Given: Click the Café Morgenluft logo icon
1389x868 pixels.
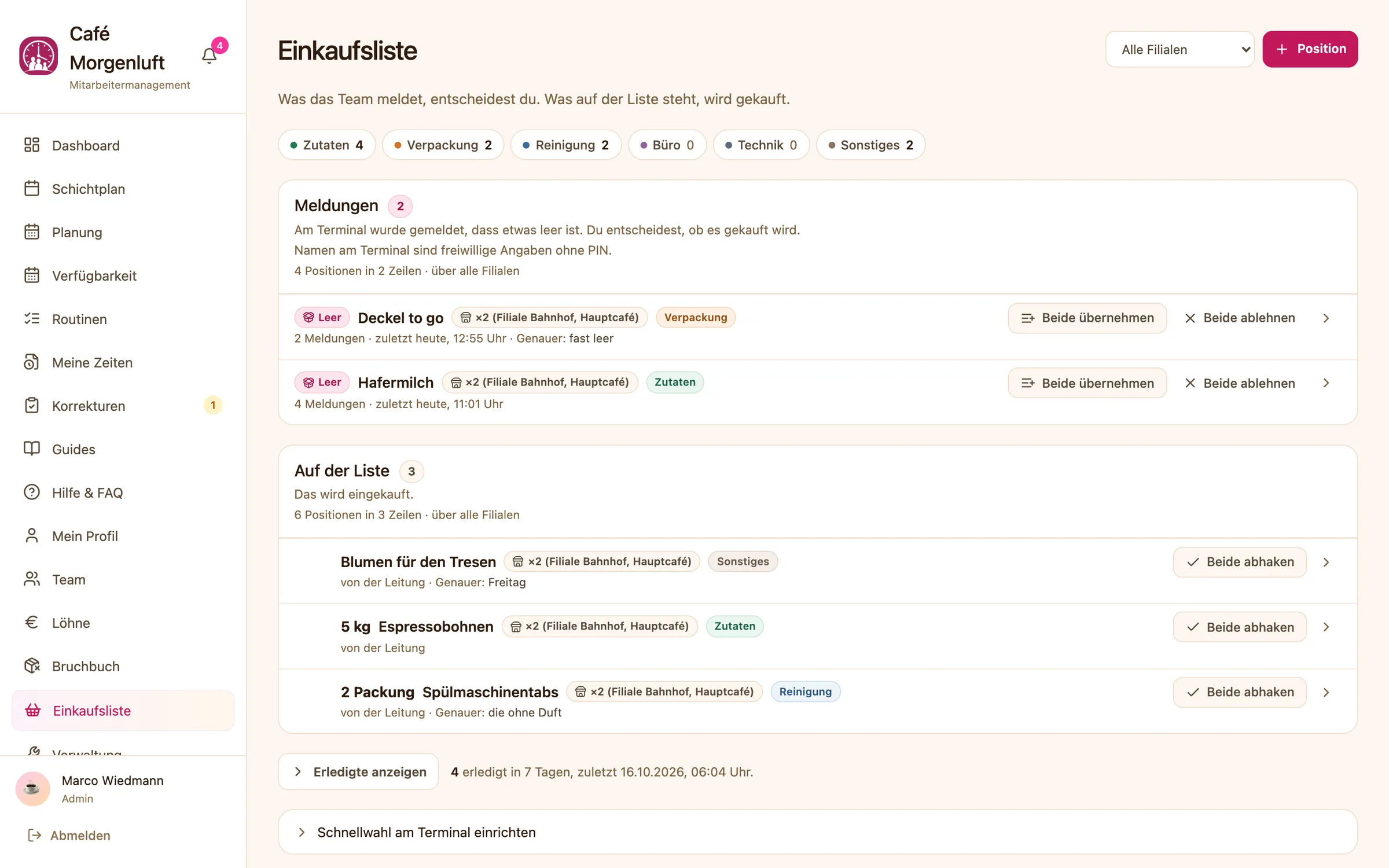Looking at the screenshot, I should coord(38,56).
